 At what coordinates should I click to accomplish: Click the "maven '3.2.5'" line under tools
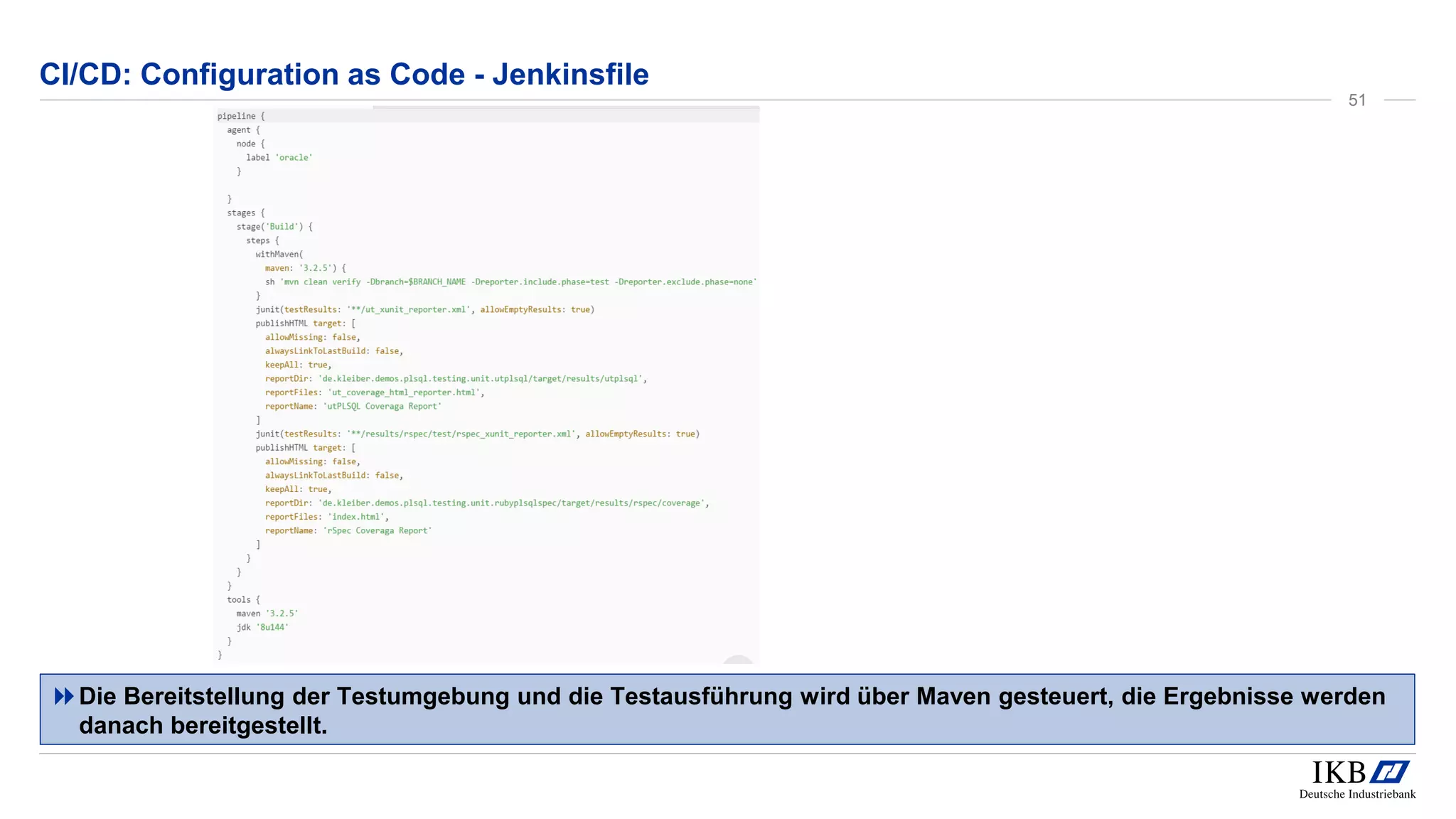[267, 614]
